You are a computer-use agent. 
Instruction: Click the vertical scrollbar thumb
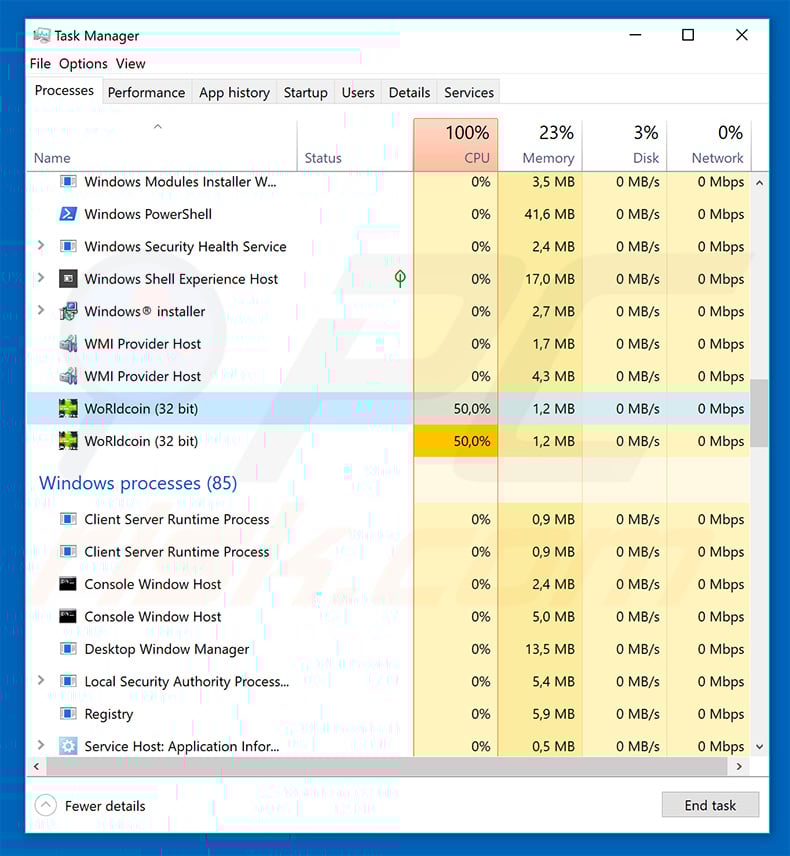759,413
